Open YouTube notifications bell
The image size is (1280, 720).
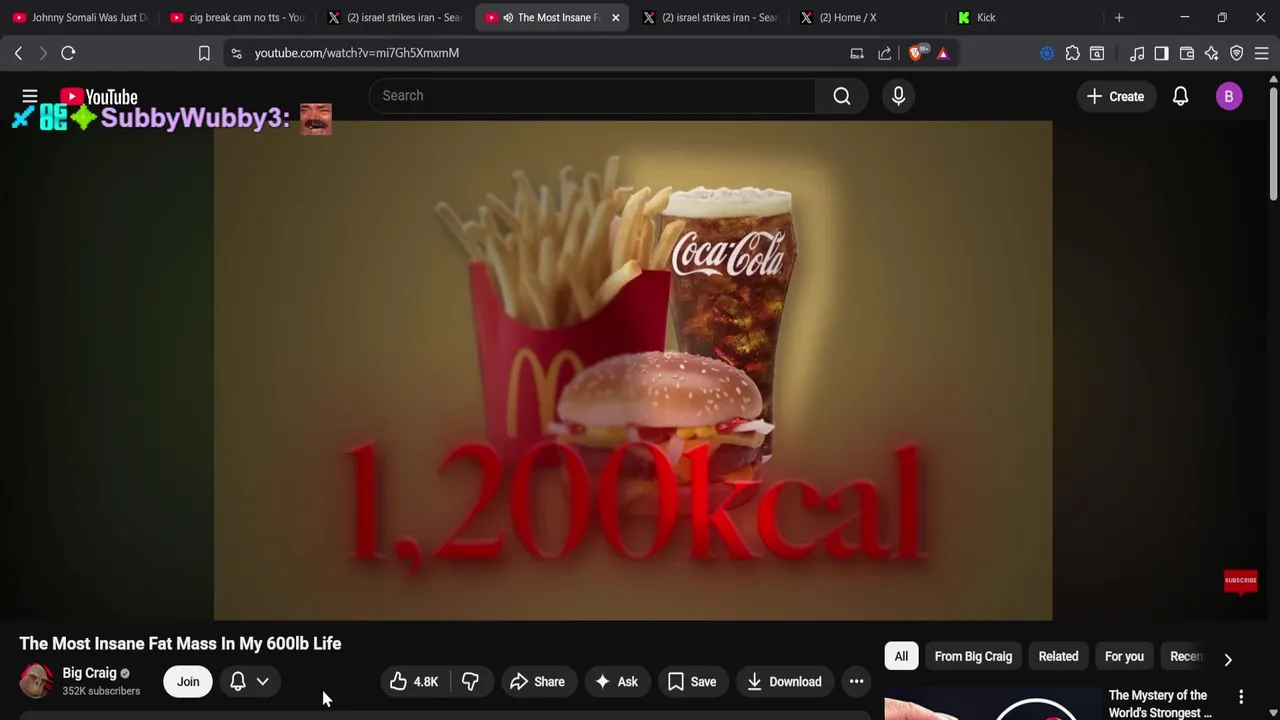(x=1180, y=96)
